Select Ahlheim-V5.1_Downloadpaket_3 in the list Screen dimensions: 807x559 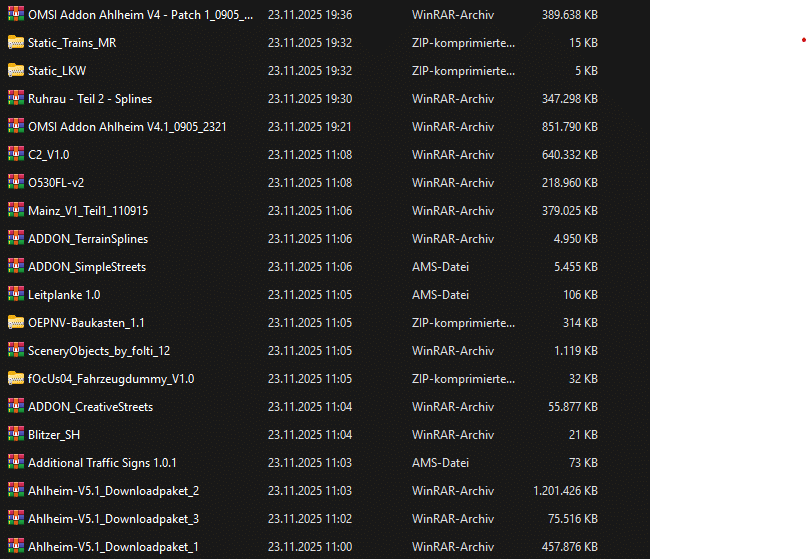point(113,519)
